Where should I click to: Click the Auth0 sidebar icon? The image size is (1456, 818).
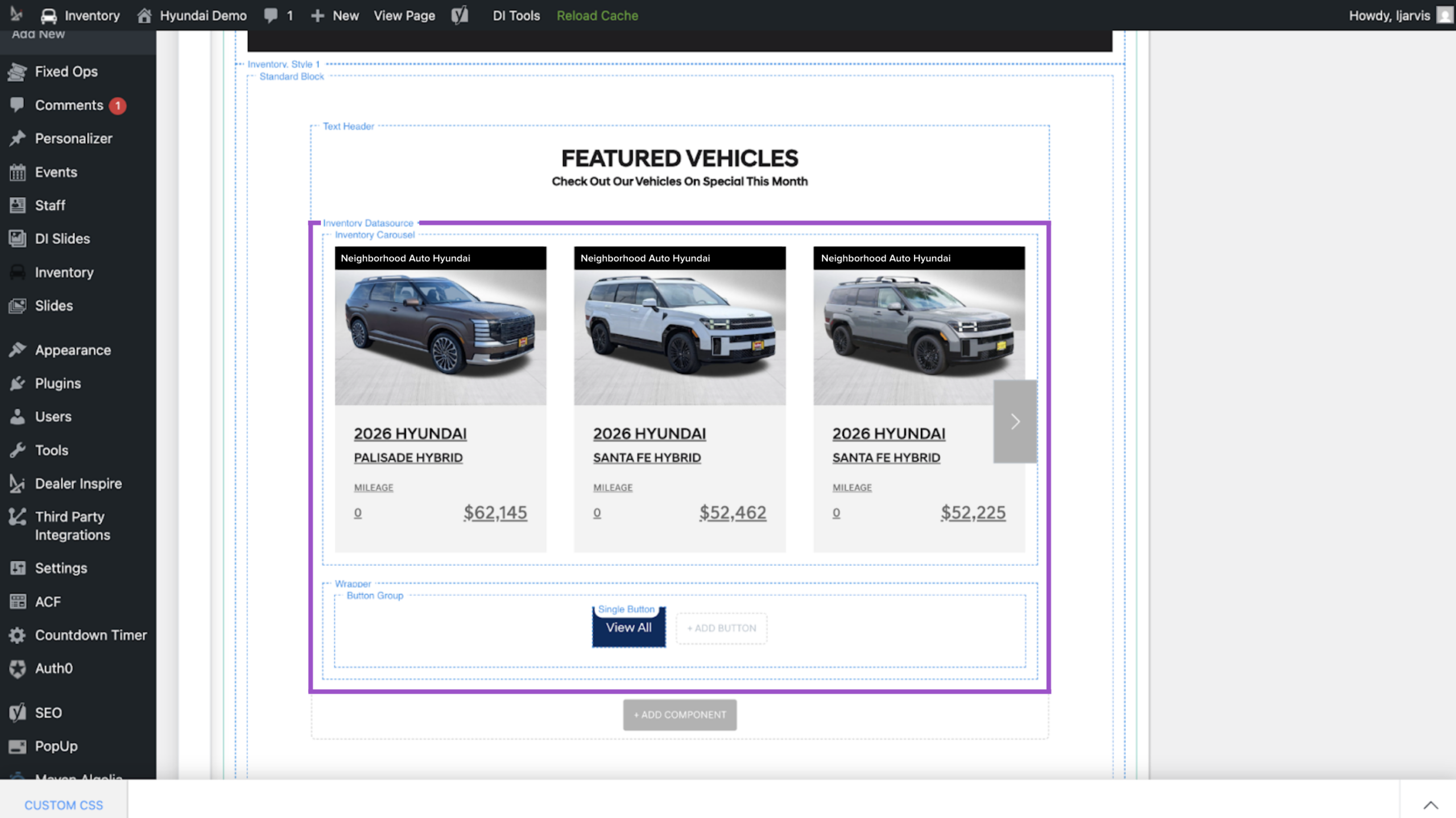click(18, 669)
